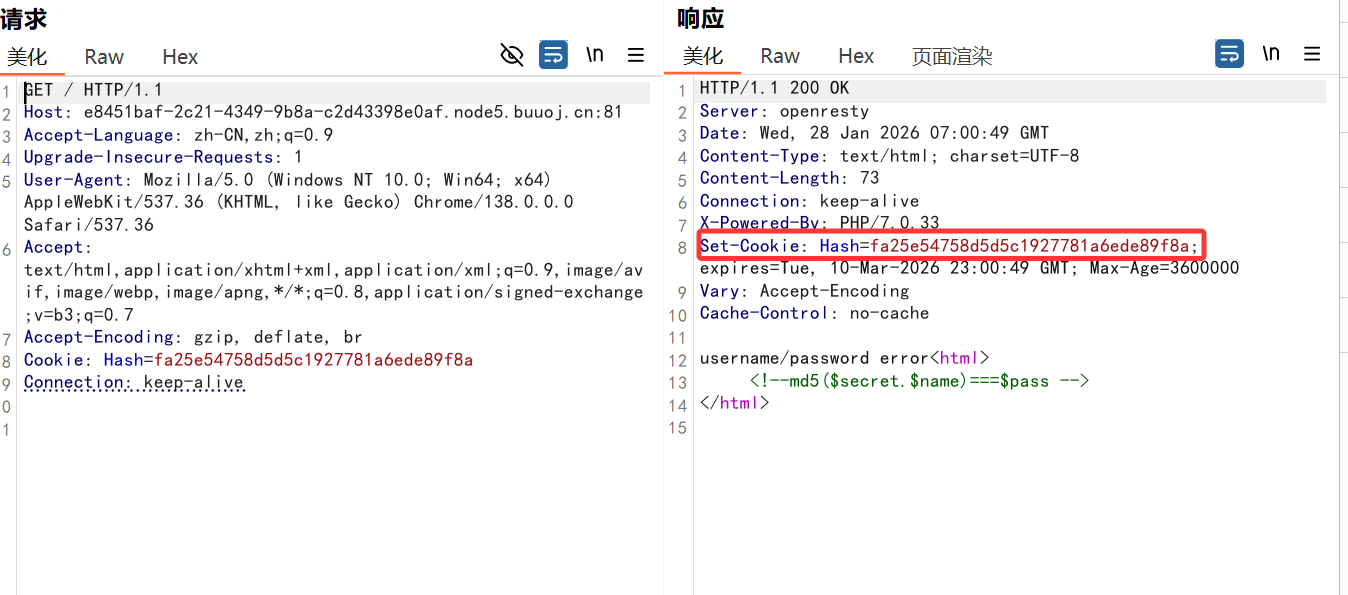Open response panel hamburger options menu
This screenshot has height=595, width=1348.
1312,54
